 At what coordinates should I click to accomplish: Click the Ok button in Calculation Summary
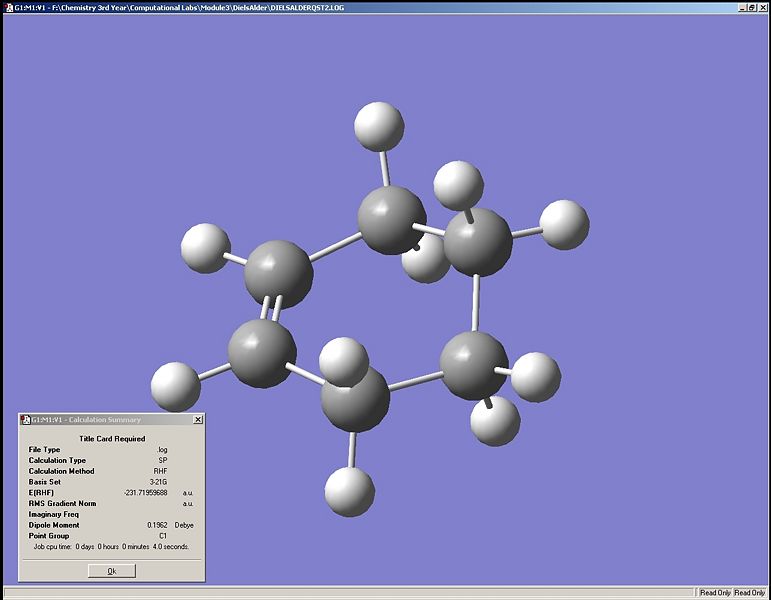tap(111, 571)
